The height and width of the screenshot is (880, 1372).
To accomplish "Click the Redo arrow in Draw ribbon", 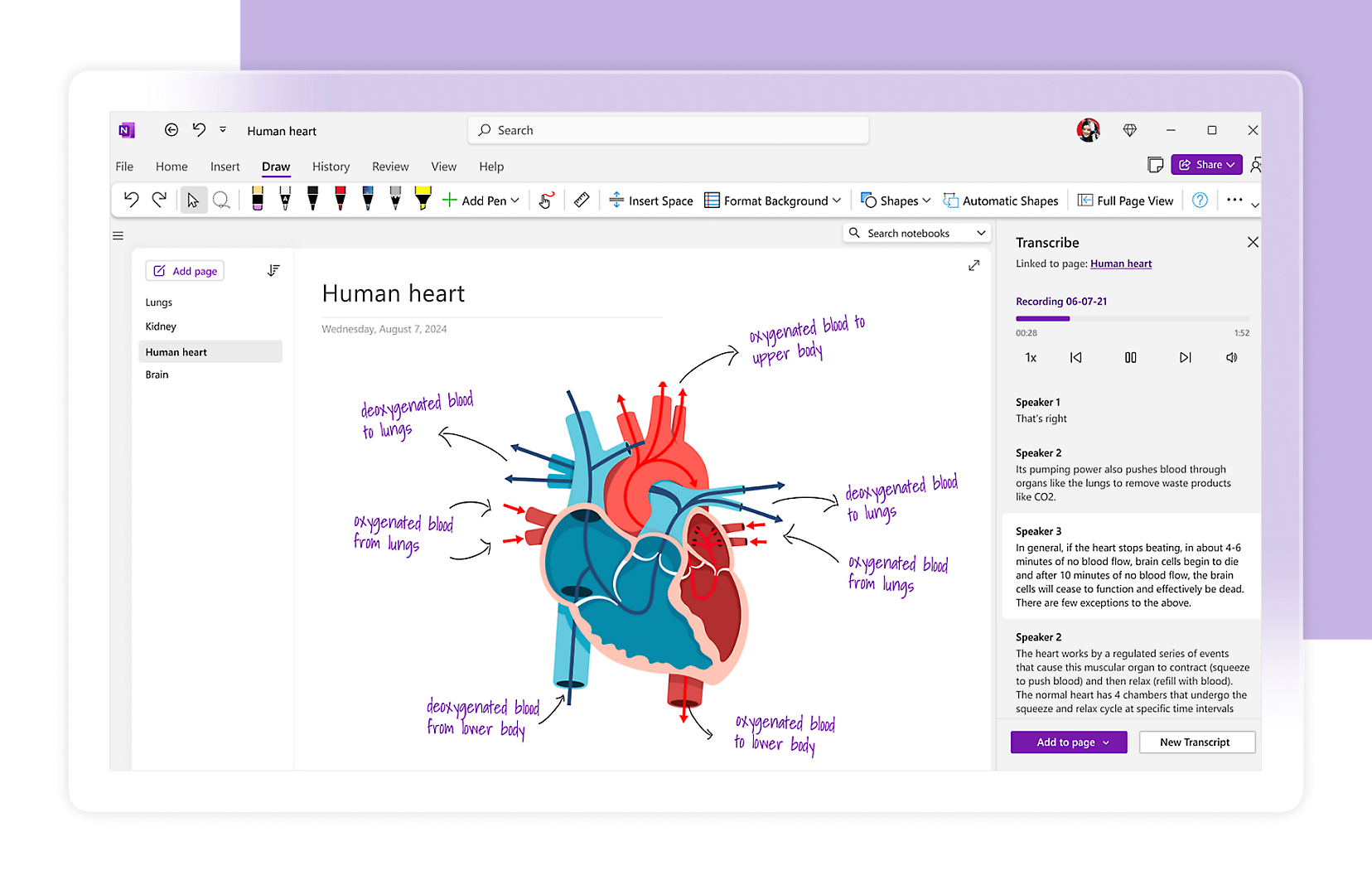I will point(159,199).
